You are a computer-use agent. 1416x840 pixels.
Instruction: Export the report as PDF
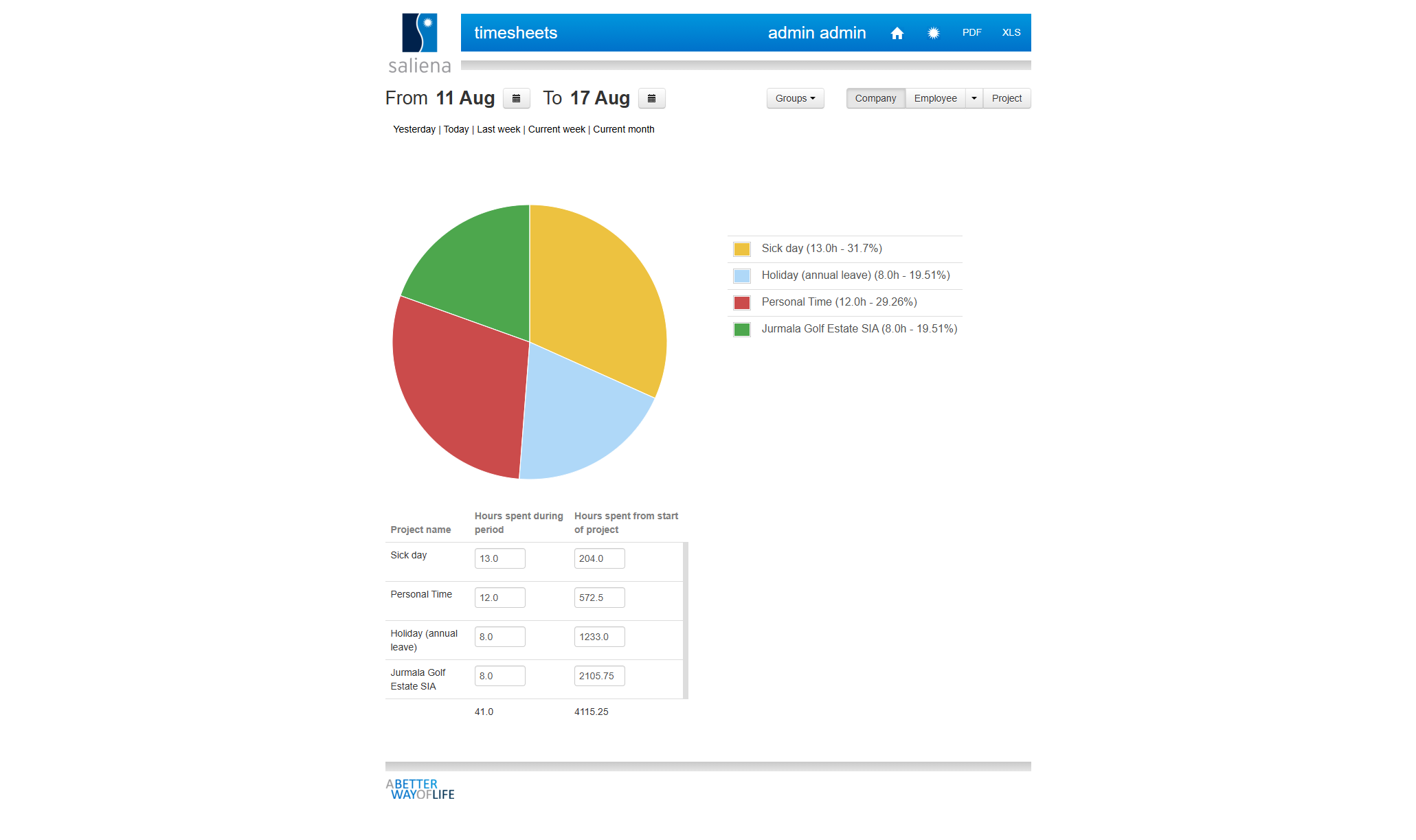[x=971, y=32]
